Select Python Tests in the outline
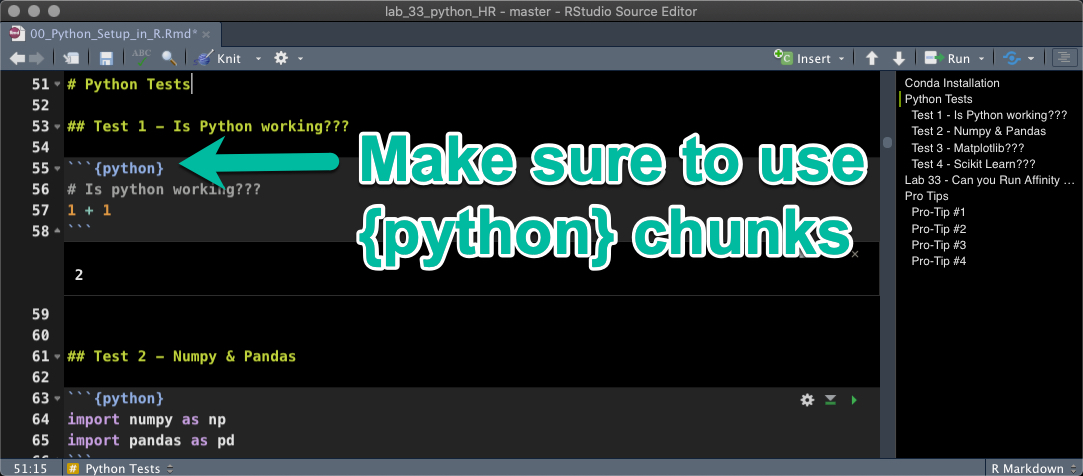 (938, 99)
